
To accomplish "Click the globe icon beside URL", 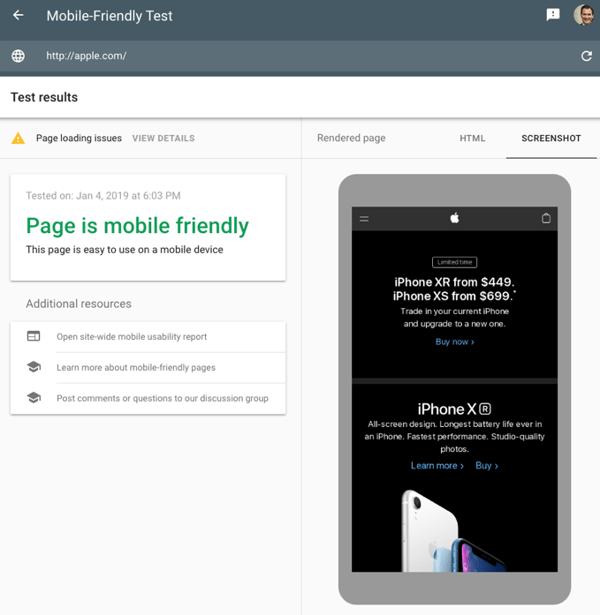I will pos(18,56).
